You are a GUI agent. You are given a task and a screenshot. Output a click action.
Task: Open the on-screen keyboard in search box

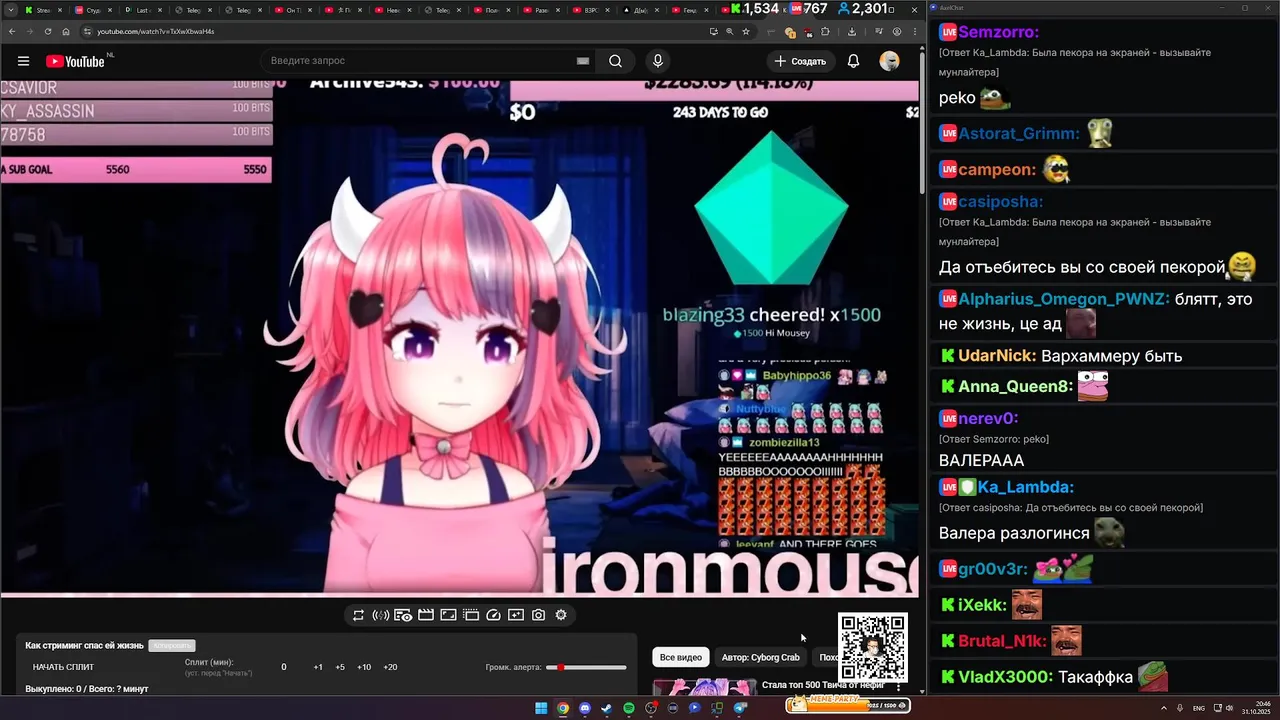point(583,61)
